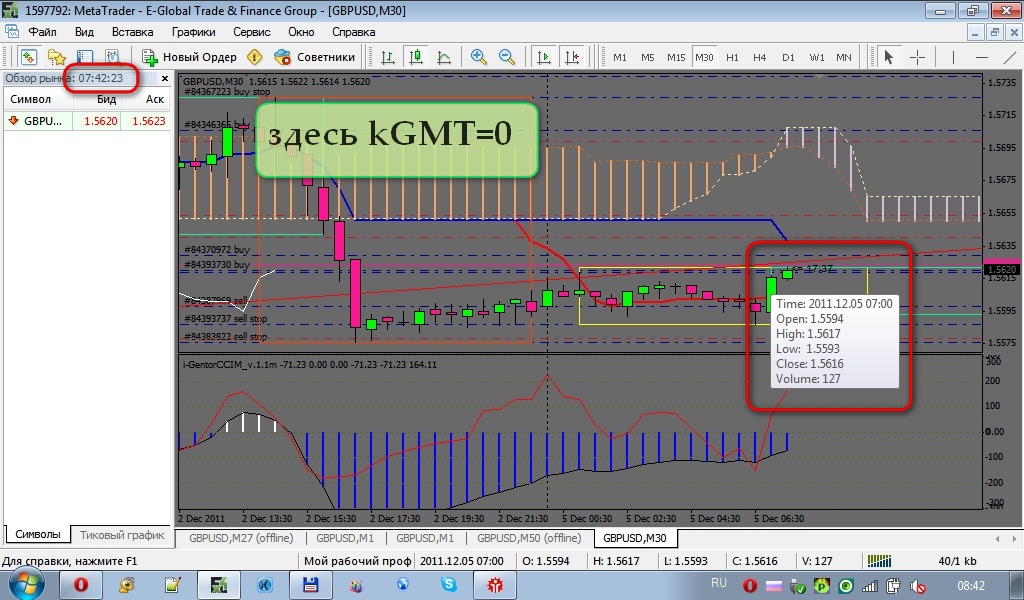
Task: Open the Вид menu
Action: 84,31
